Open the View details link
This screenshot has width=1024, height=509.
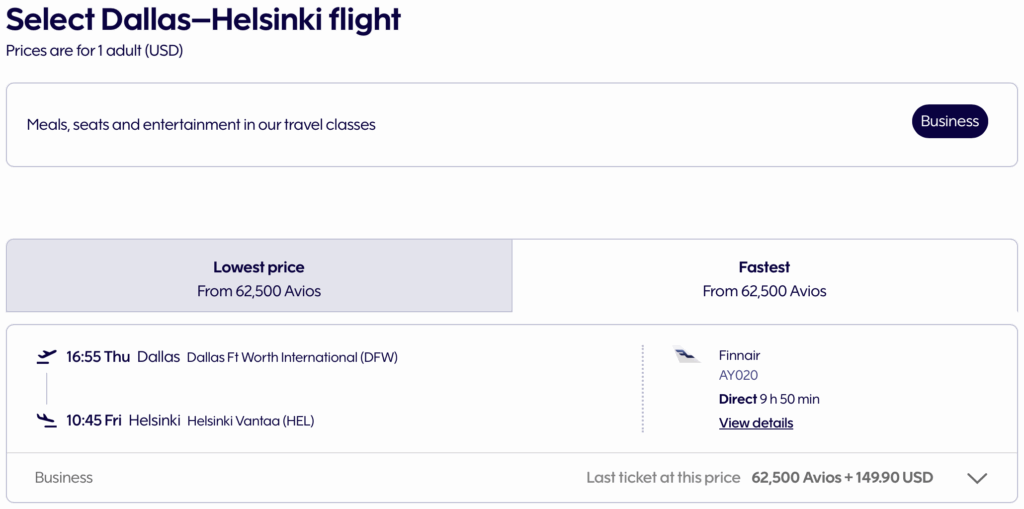756,423
